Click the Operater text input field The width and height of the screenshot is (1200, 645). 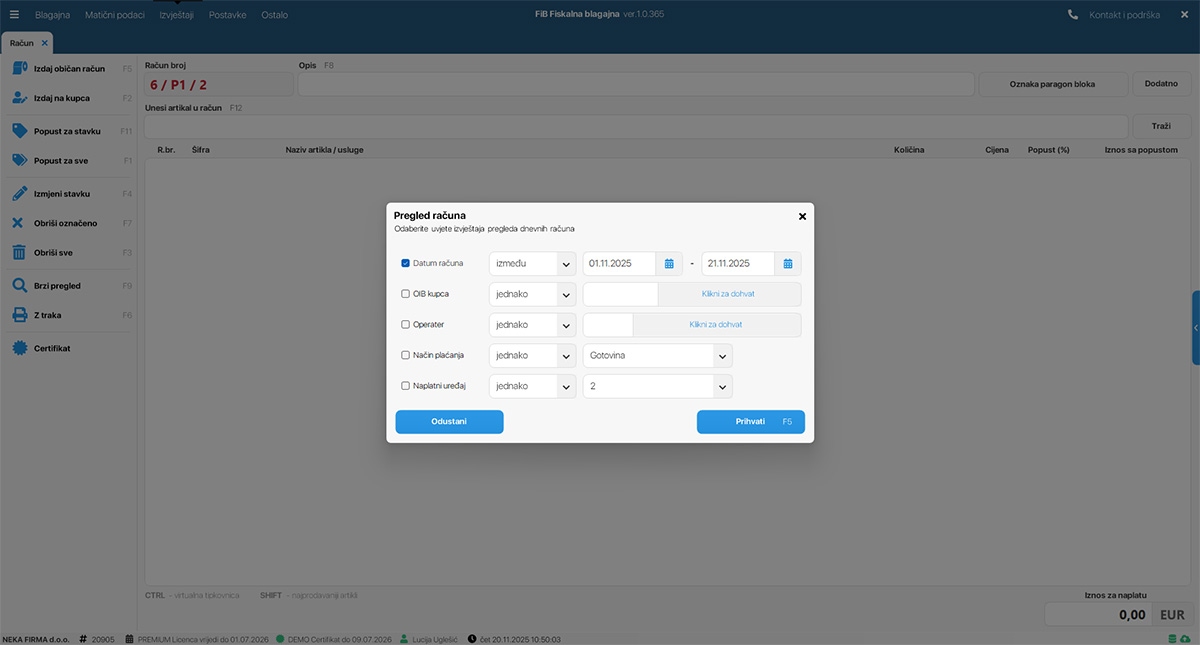coord(608,325)
